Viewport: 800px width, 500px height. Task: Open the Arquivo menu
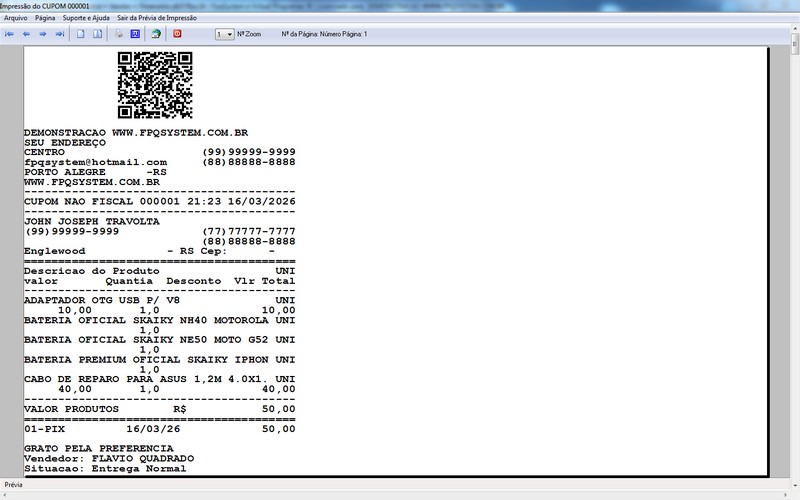[x=16, y=19]
